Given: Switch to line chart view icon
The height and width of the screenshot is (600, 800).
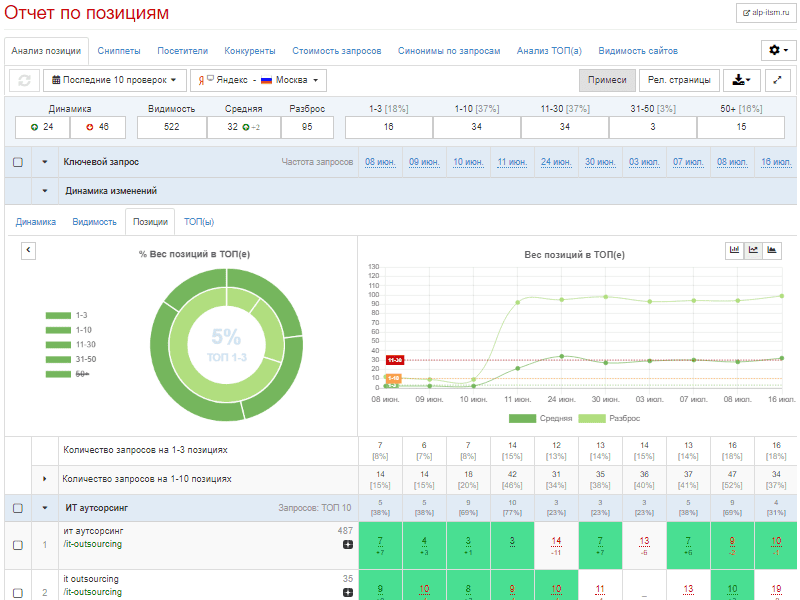Looking at the screenshot, I should 753,250.
